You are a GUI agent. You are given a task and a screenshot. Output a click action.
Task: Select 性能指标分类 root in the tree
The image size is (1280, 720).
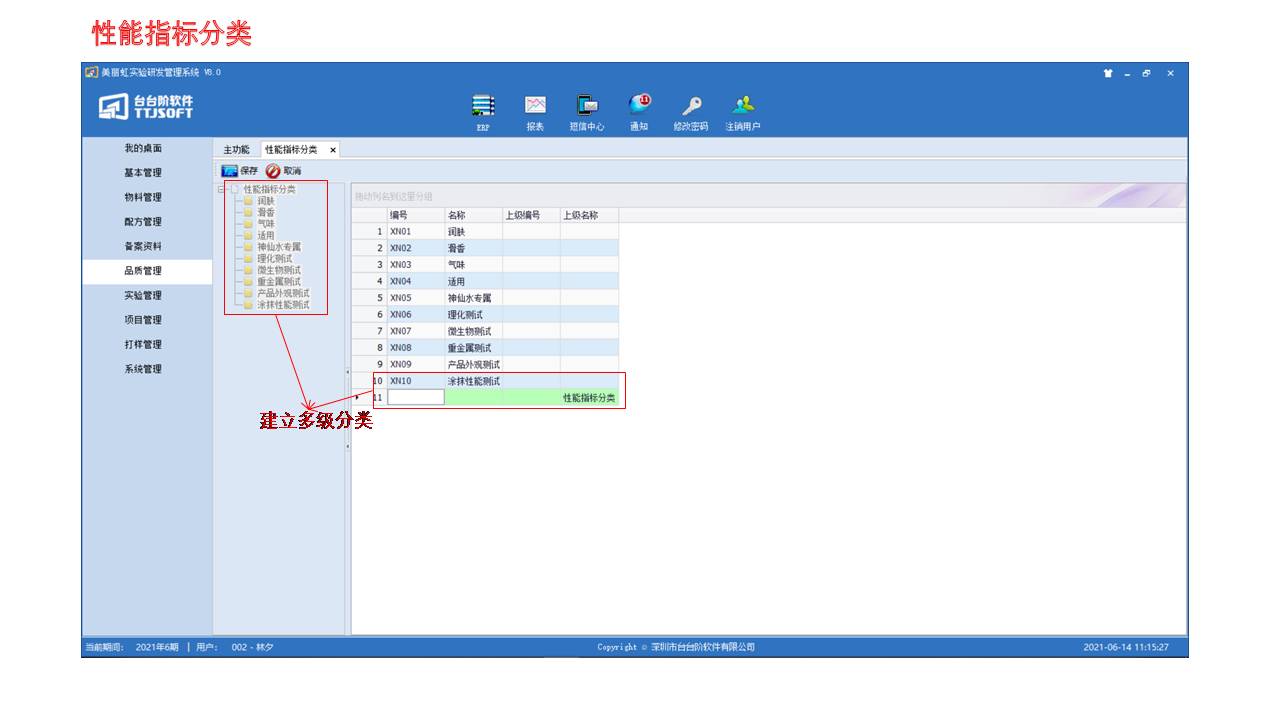(269, 189)
